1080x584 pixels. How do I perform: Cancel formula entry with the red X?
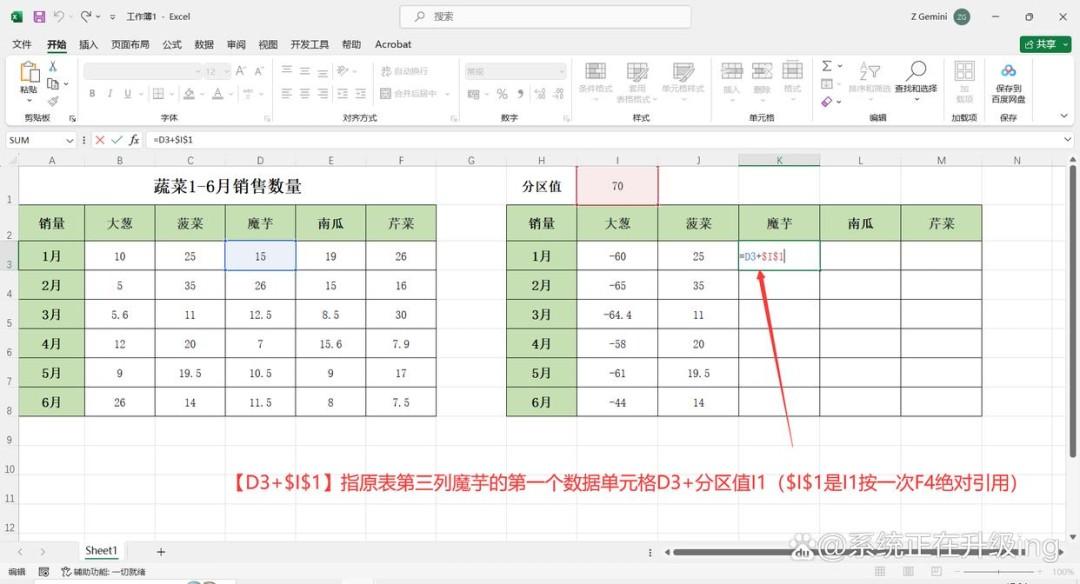(x=100, y=140)
